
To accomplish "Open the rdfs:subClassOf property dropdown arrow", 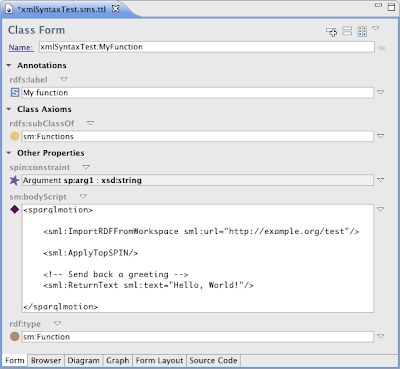I will tap(90, 123).
